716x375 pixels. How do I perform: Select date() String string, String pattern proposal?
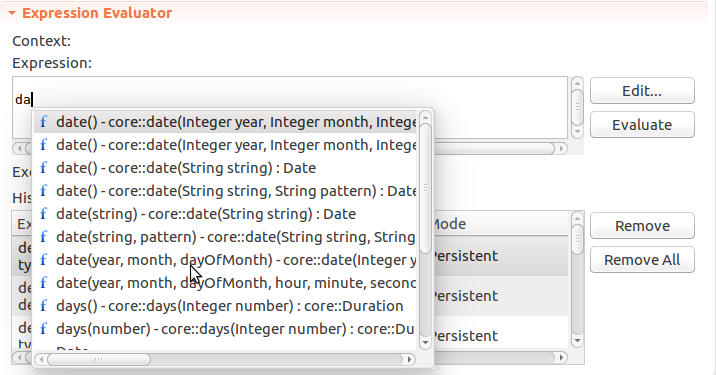click(x=225, y=191)
